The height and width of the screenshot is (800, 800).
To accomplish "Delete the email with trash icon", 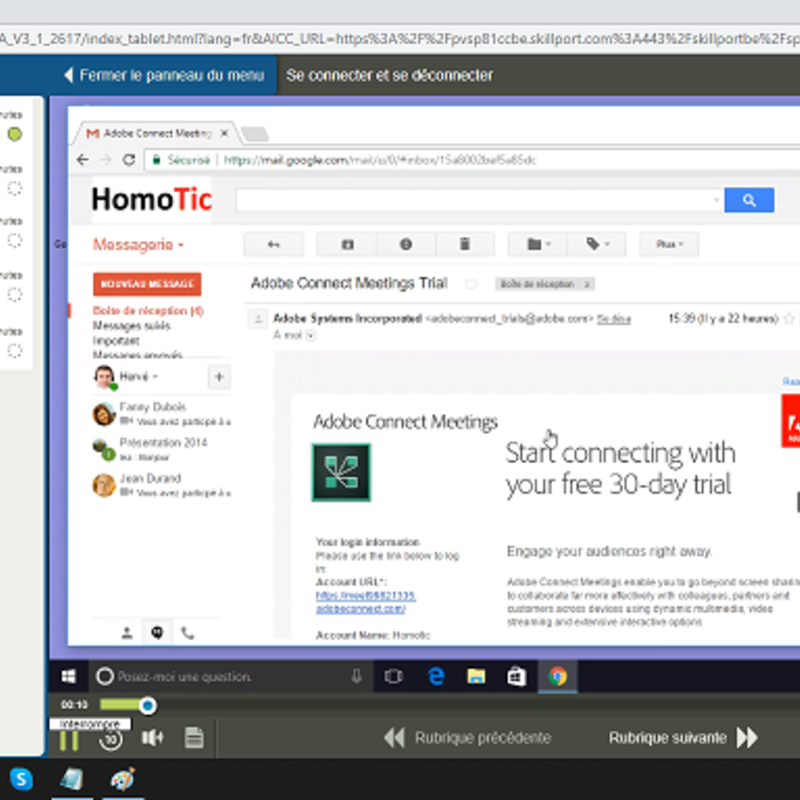I will (465, 244).
